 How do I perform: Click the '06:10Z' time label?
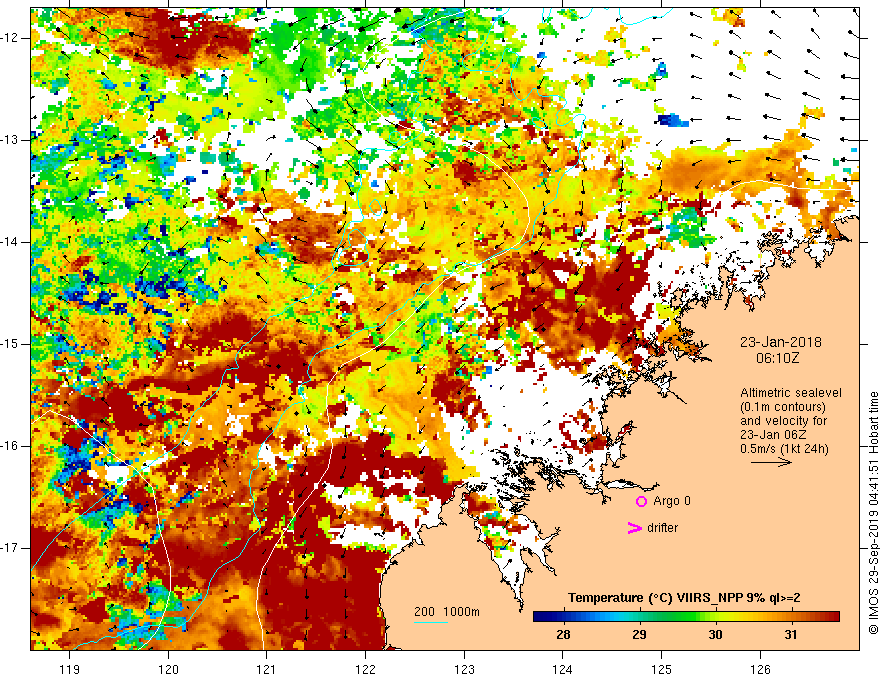coord(777,358)
